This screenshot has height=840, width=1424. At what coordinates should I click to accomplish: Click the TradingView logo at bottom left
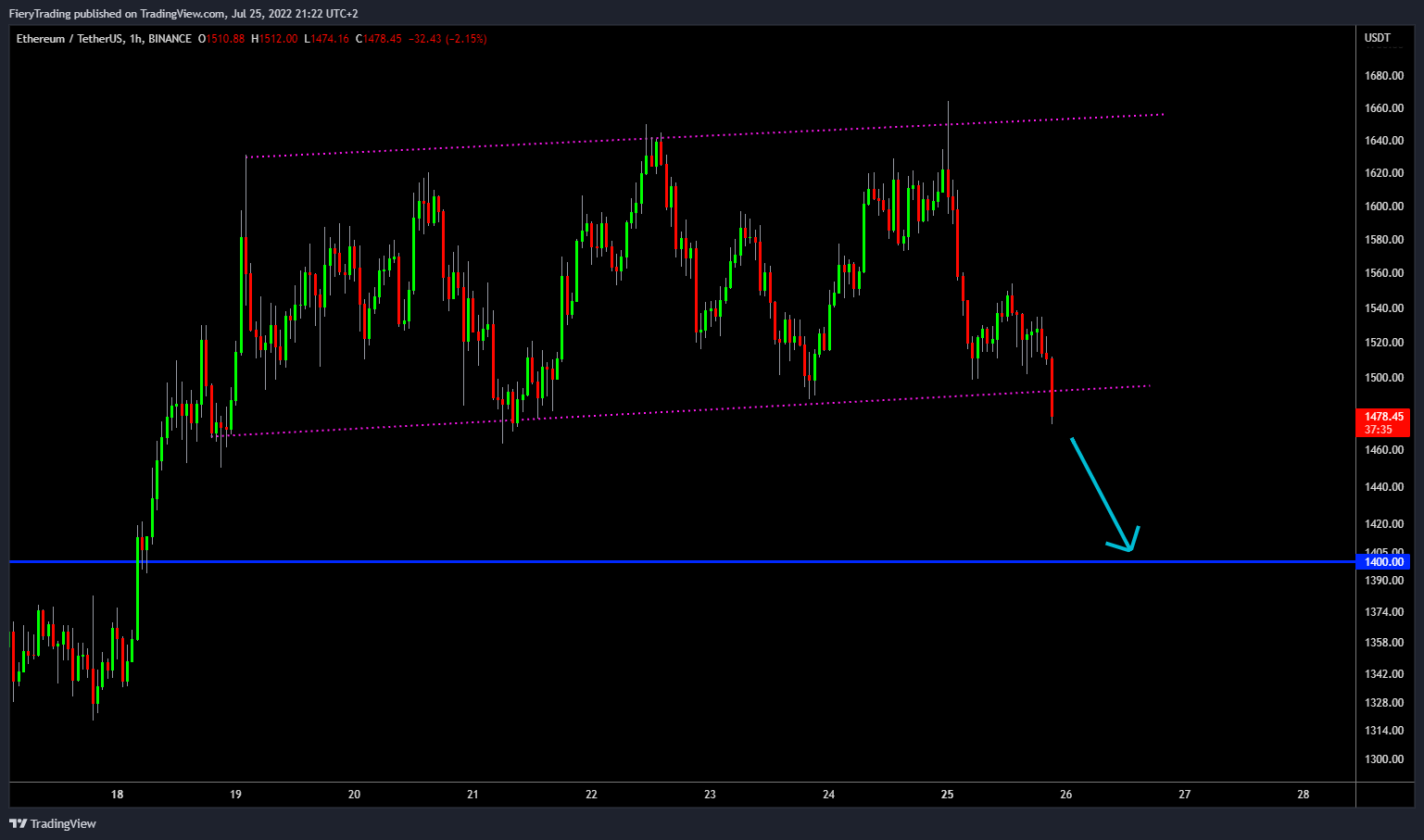[x=53, y=823]
